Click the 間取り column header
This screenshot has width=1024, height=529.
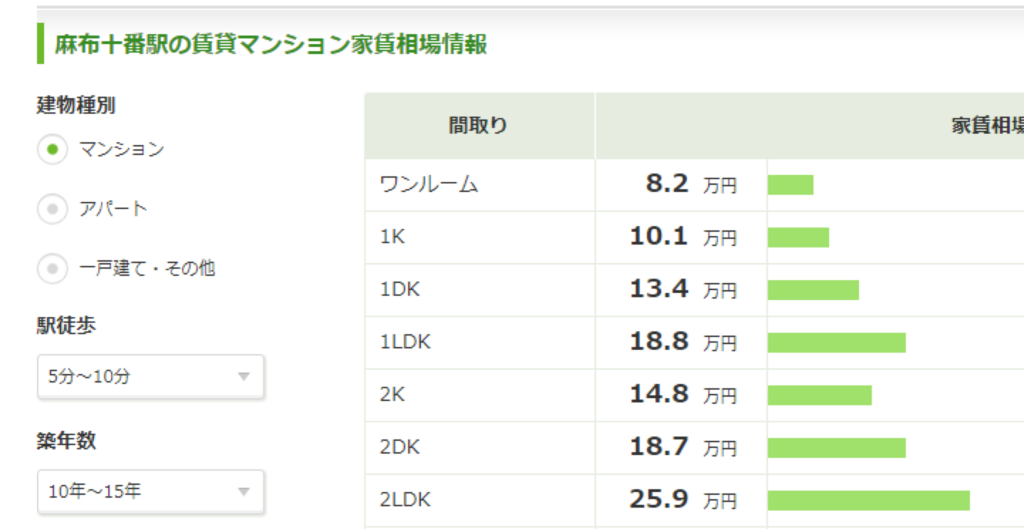(478, 126)
